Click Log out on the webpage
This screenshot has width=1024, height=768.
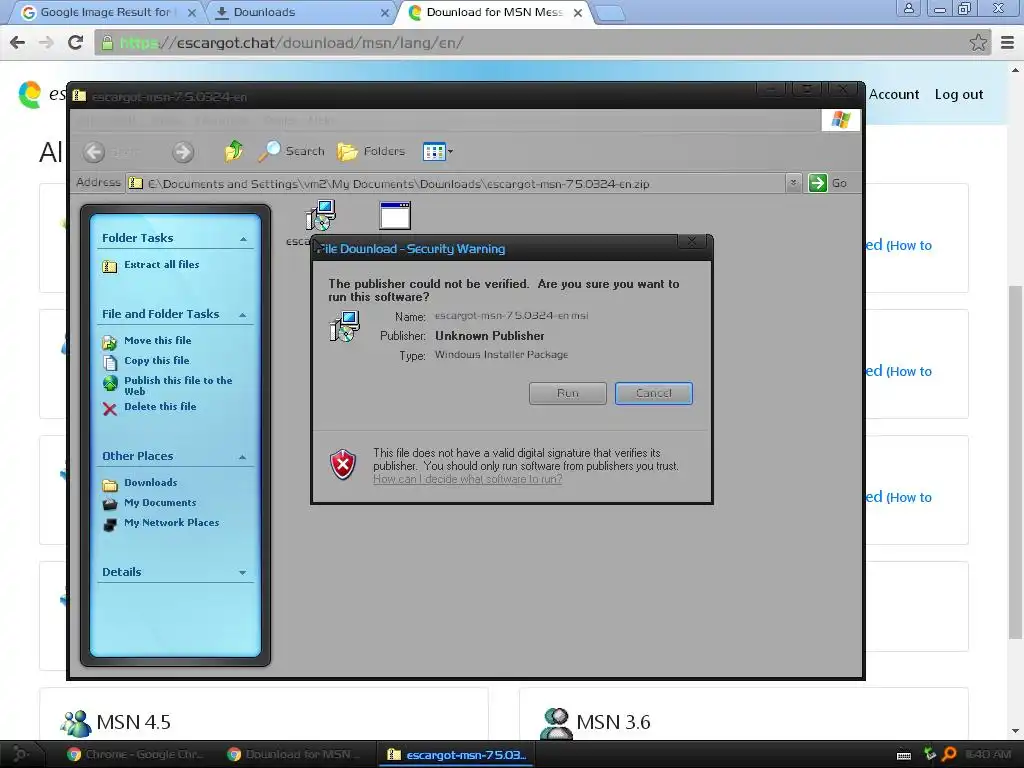coord(958,95)
